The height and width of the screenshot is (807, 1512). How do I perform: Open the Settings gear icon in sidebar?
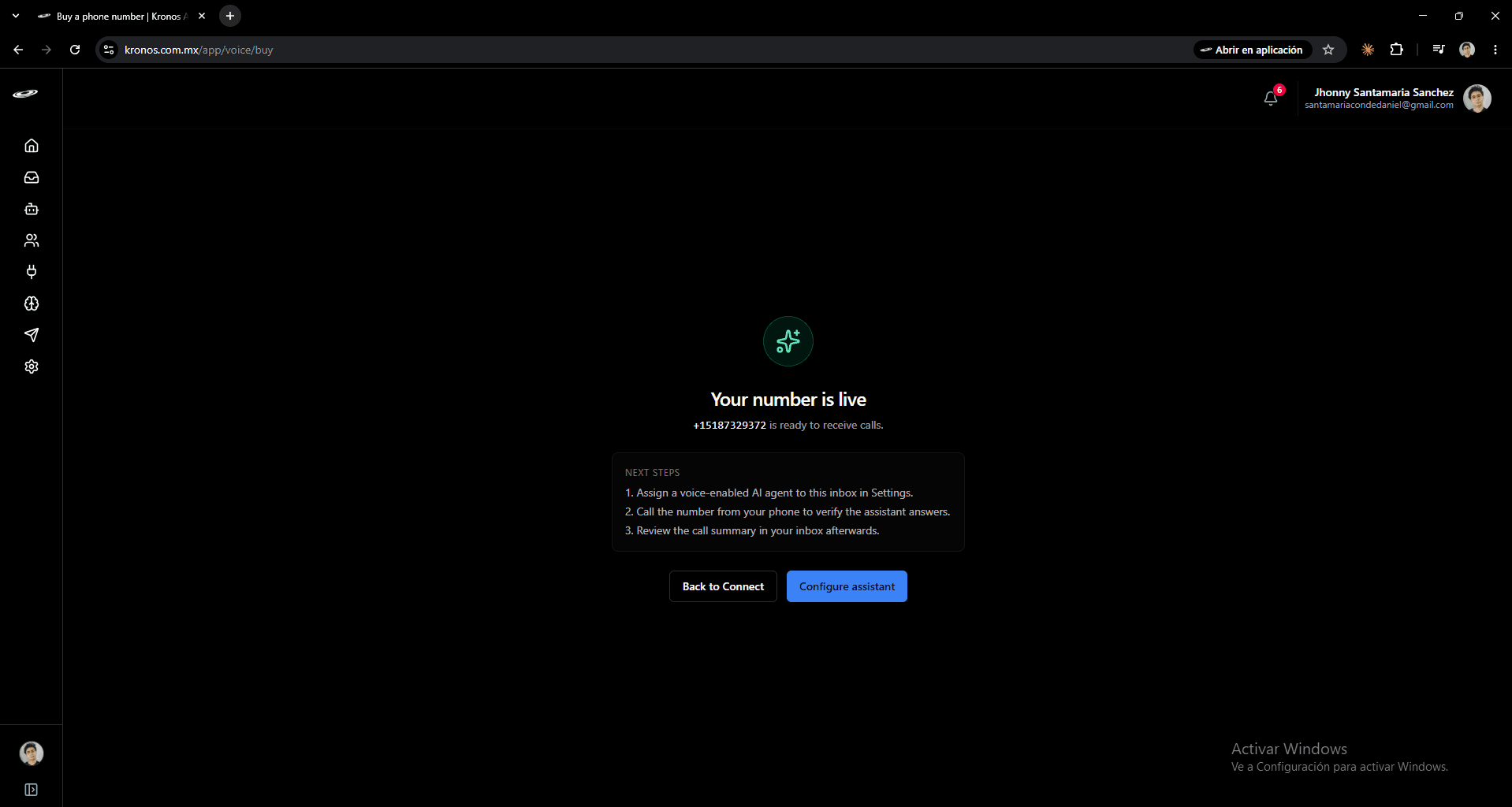point(32,366)
